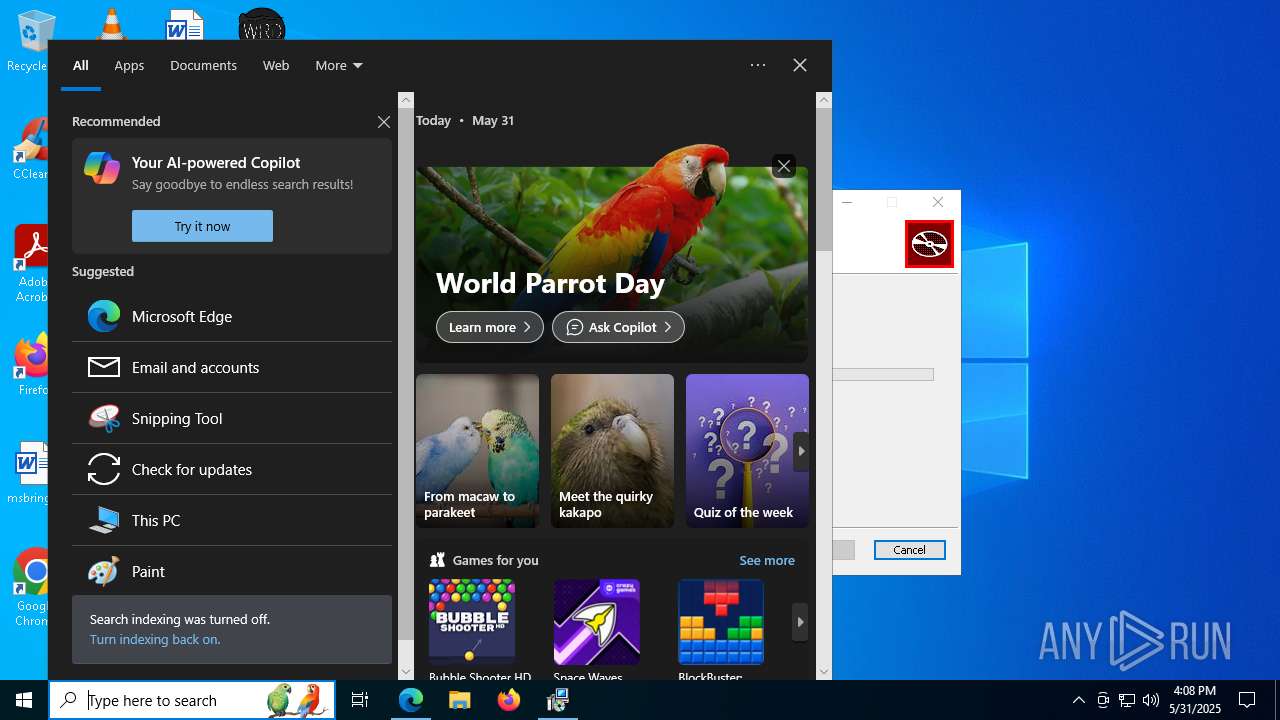
Task: Dismiss the Recommended section
Action: tap(384, 122)
